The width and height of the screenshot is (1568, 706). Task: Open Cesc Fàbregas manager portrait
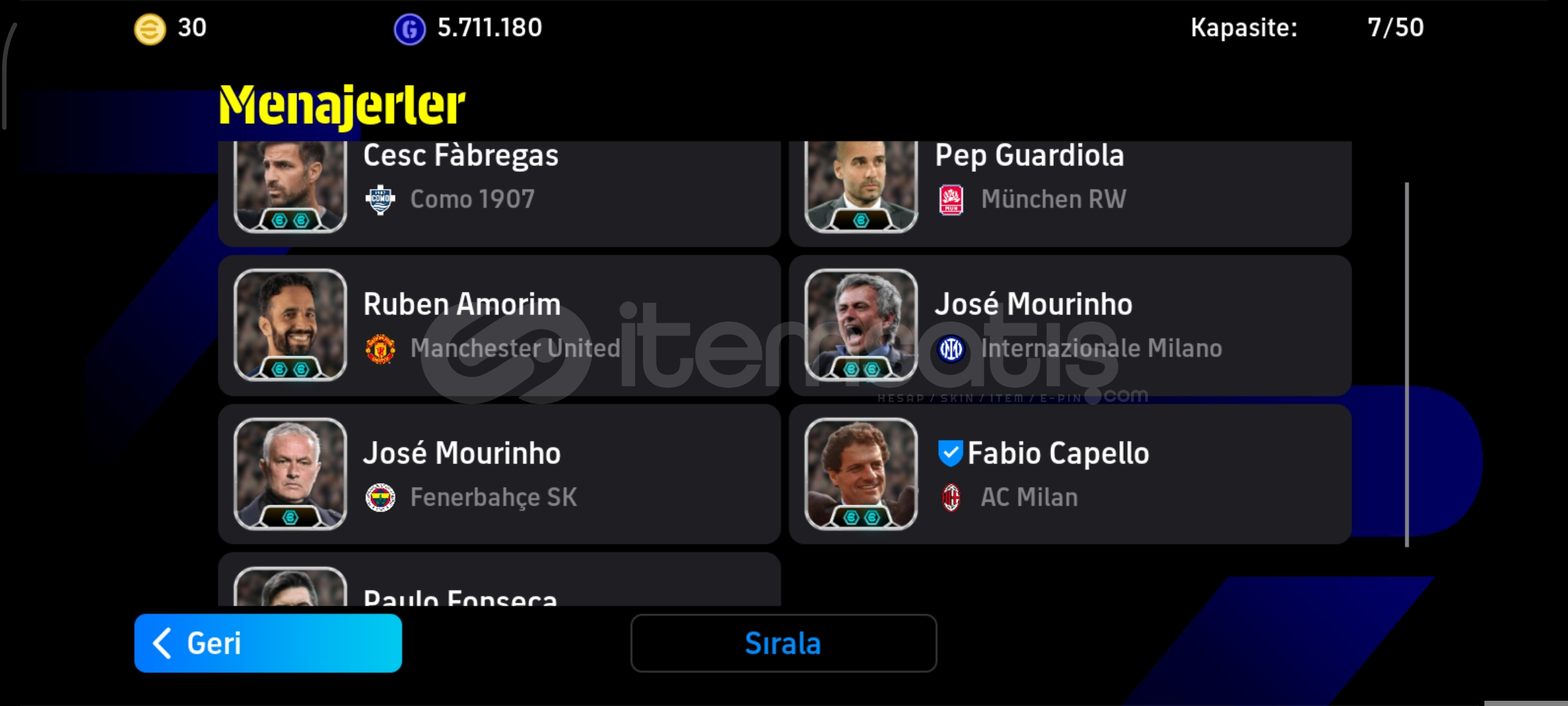[290, 186]
